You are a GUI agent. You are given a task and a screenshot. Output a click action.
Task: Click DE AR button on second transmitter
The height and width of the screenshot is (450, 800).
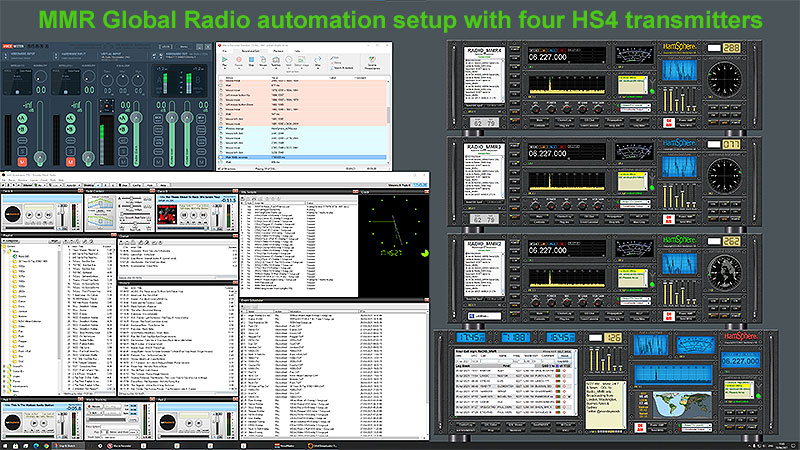(x=668, y=219)
